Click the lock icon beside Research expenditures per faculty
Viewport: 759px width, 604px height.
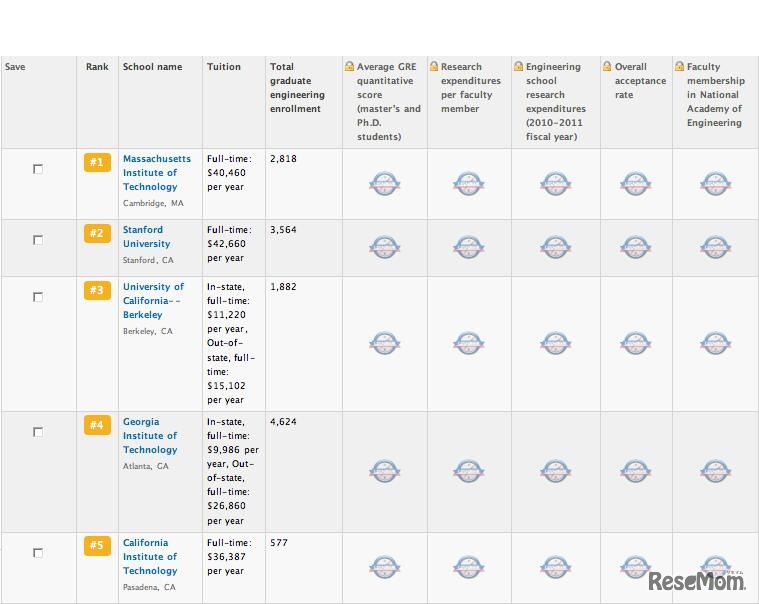pyautogui.click(x=434, y=66)
